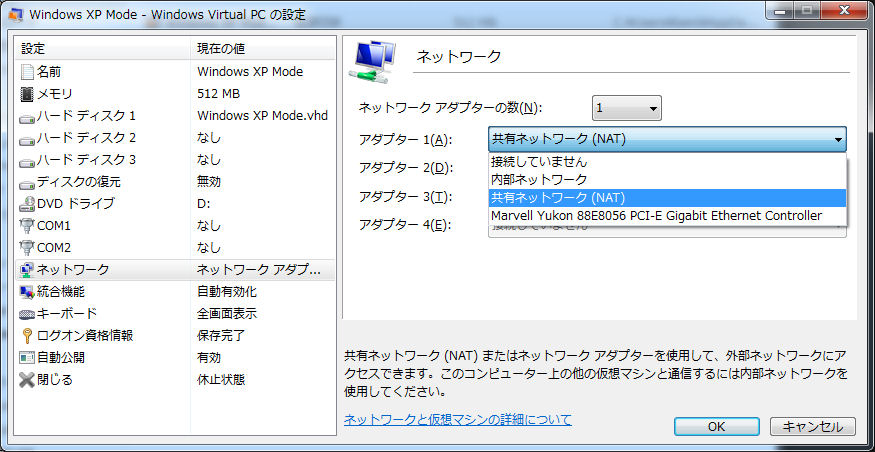Image resolution: width=875 pixels, height=452 pixels.
Task: Click the ハード ディスク 1 drive icon
Action: 27,117
